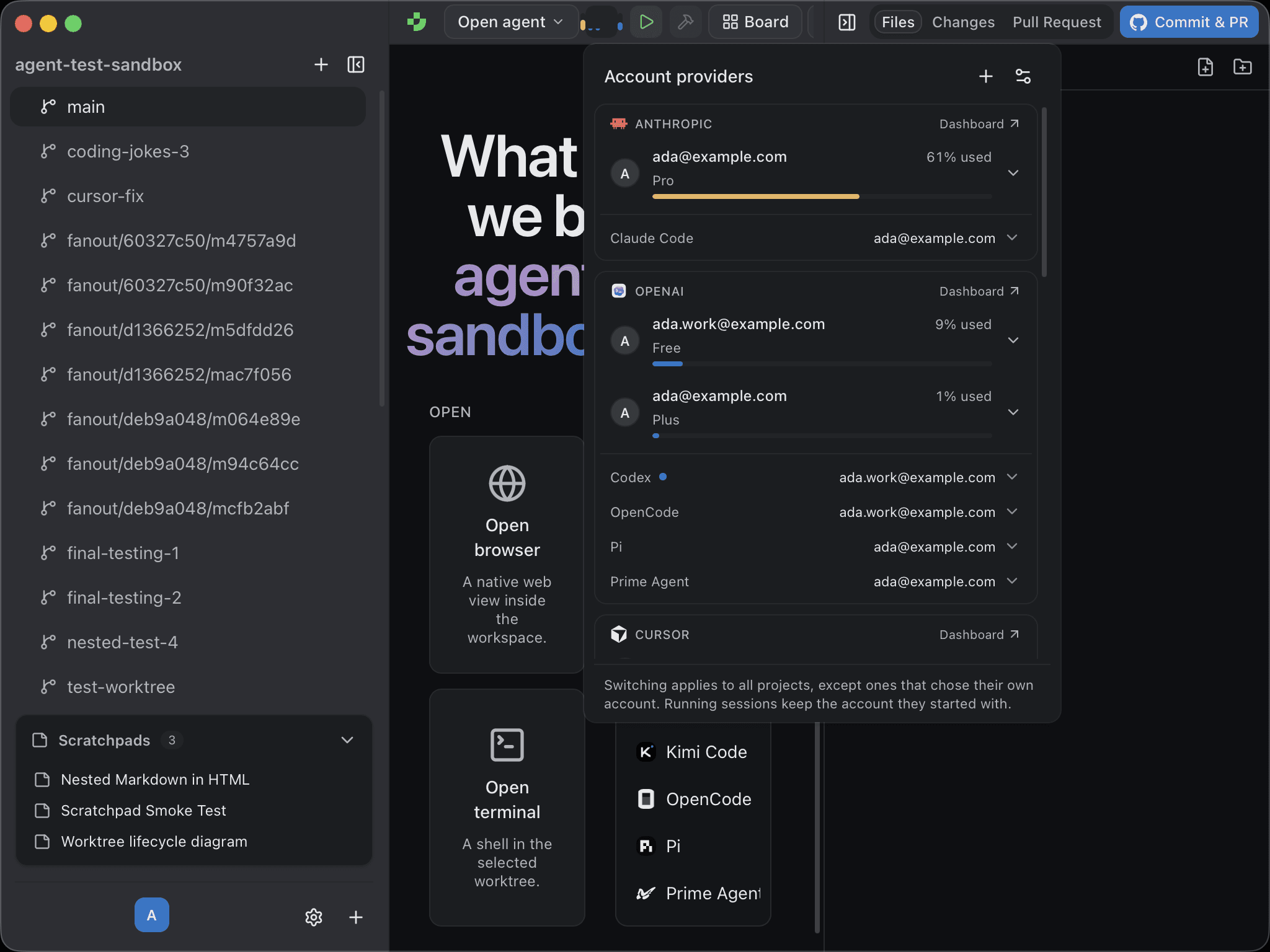Open the OpenAI Dashboard link

point(979,291)
